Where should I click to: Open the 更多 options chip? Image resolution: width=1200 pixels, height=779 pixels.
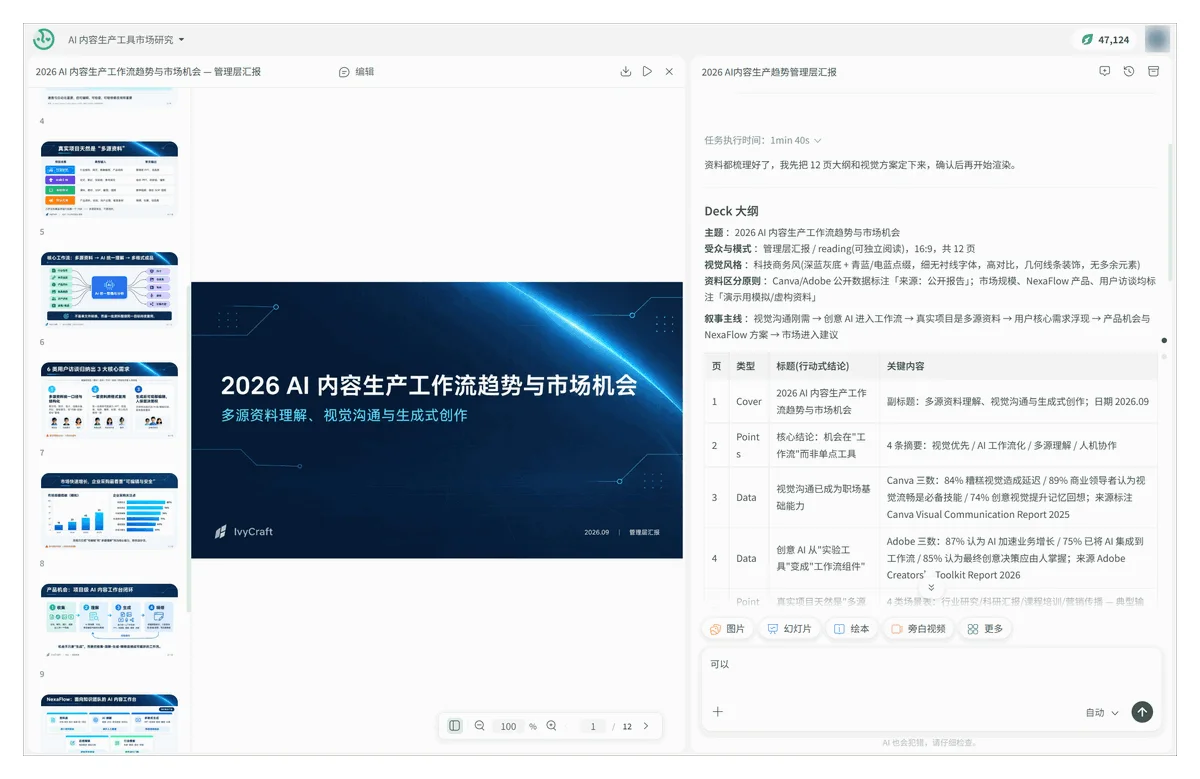coord(985,629)
